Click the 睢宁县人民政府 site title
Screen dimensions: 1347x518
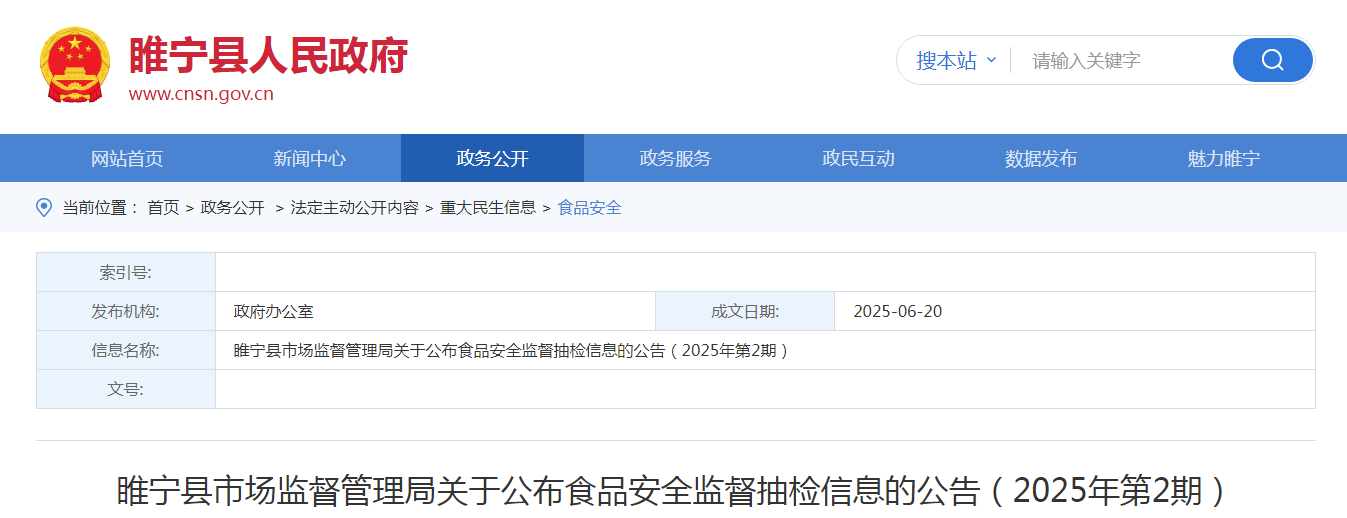[268, 55]
